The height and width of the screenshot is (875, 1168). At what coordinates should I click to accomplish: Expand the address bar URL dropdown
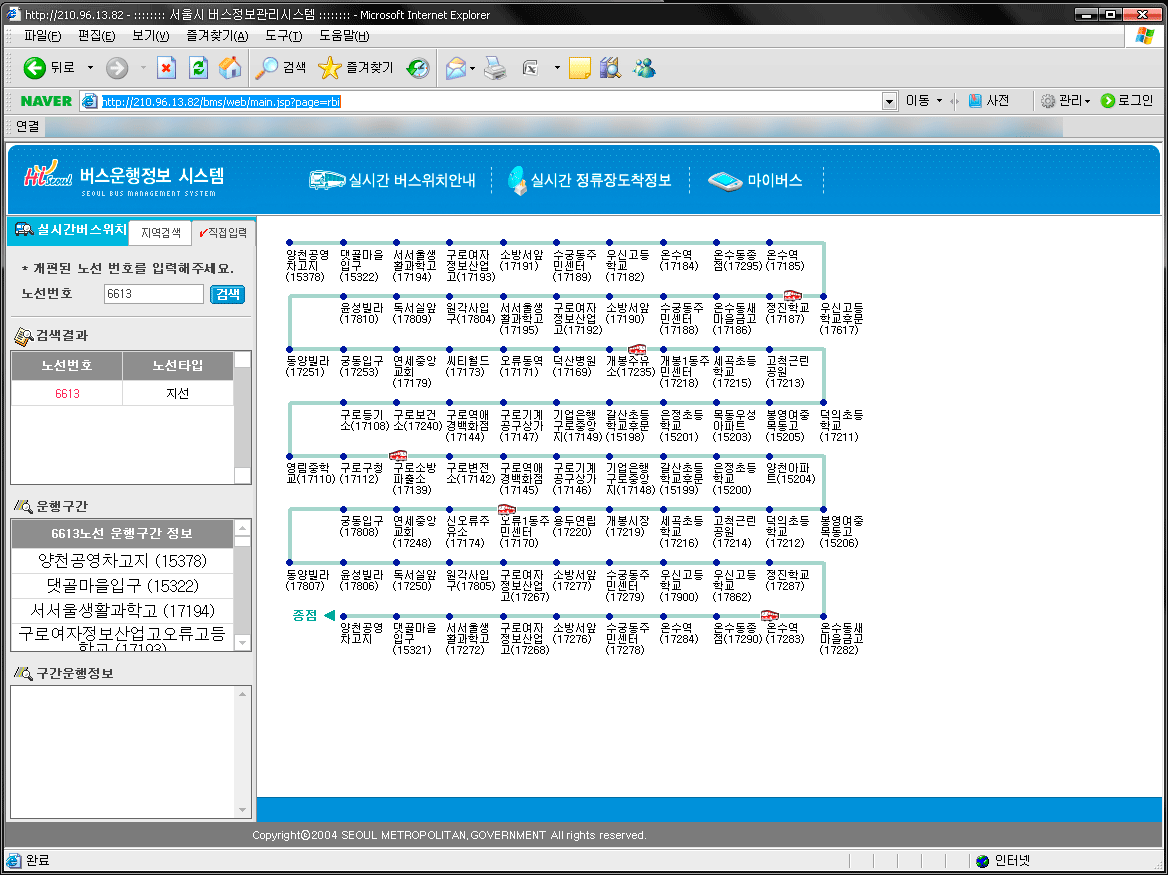[x=889, y=101]
